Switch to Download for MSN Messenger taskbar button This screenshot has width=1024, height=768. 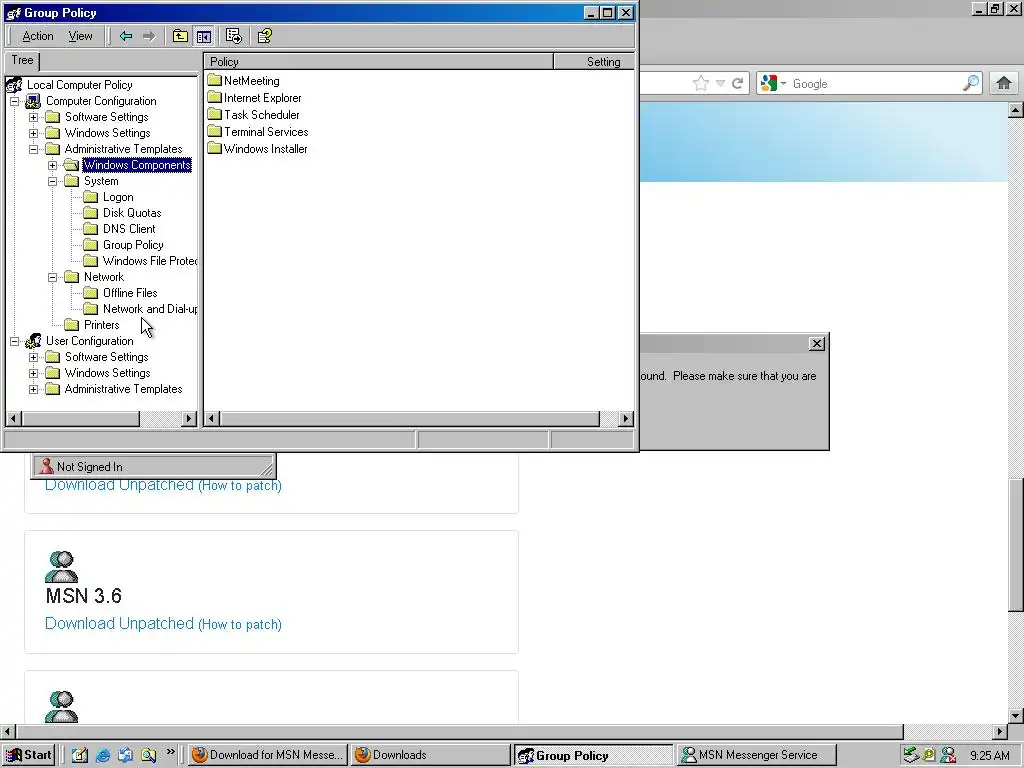[268, 755]
